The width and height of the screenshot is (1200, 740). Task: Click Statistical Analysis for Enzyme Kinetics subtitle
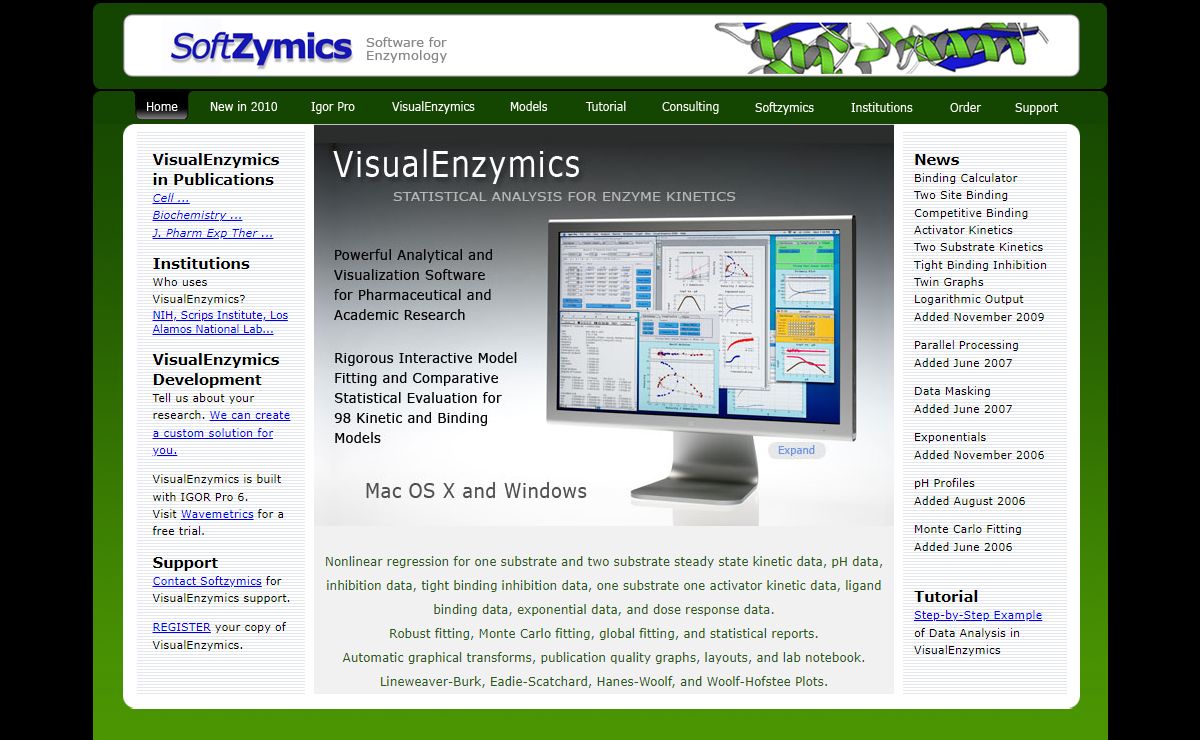(x=564, y=196)
